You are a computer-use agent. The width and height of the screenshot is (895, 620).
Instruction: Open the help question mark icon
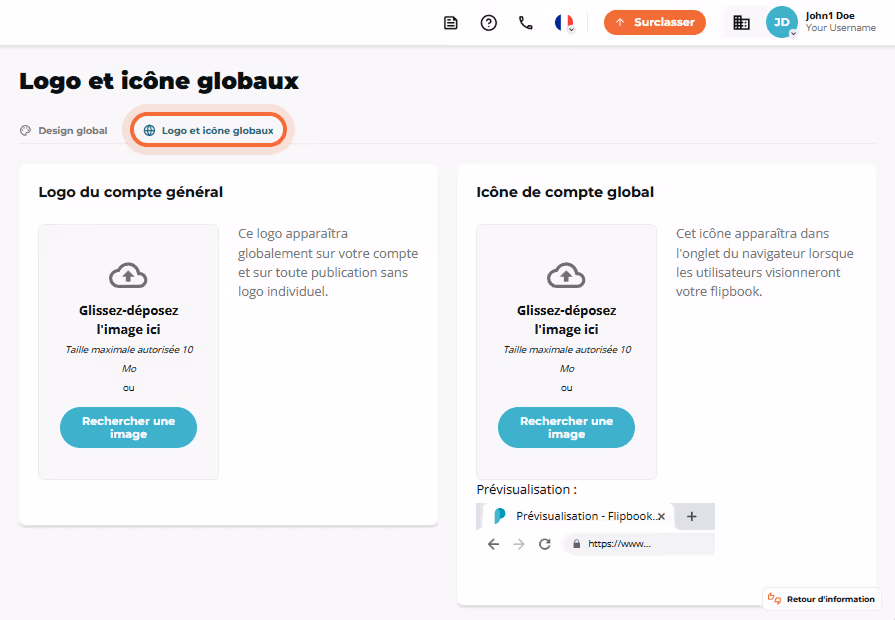click(x=489, y=23)
